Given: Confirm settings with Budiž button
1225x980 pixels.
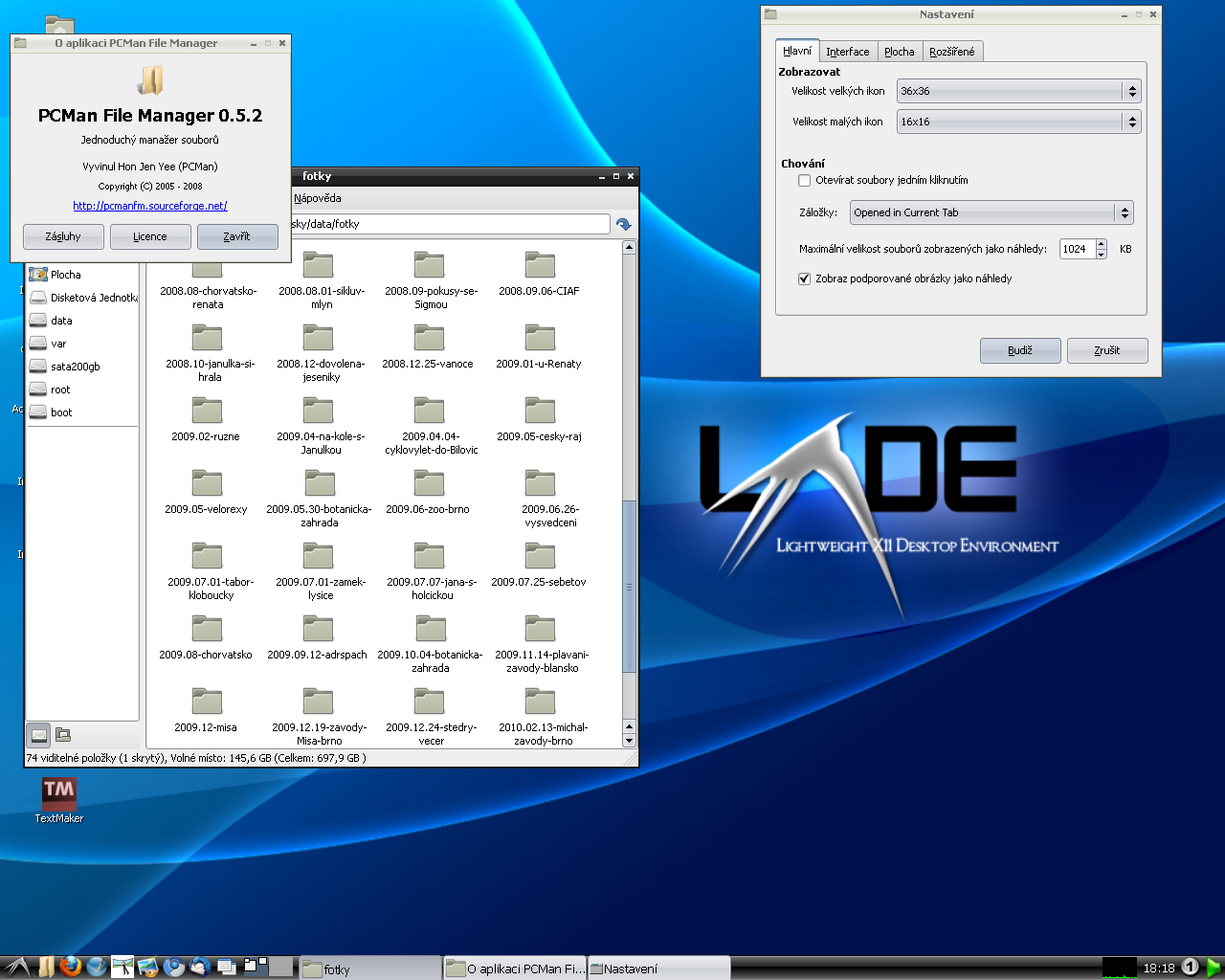Looking at the screenshot, I should (1020, 350).
